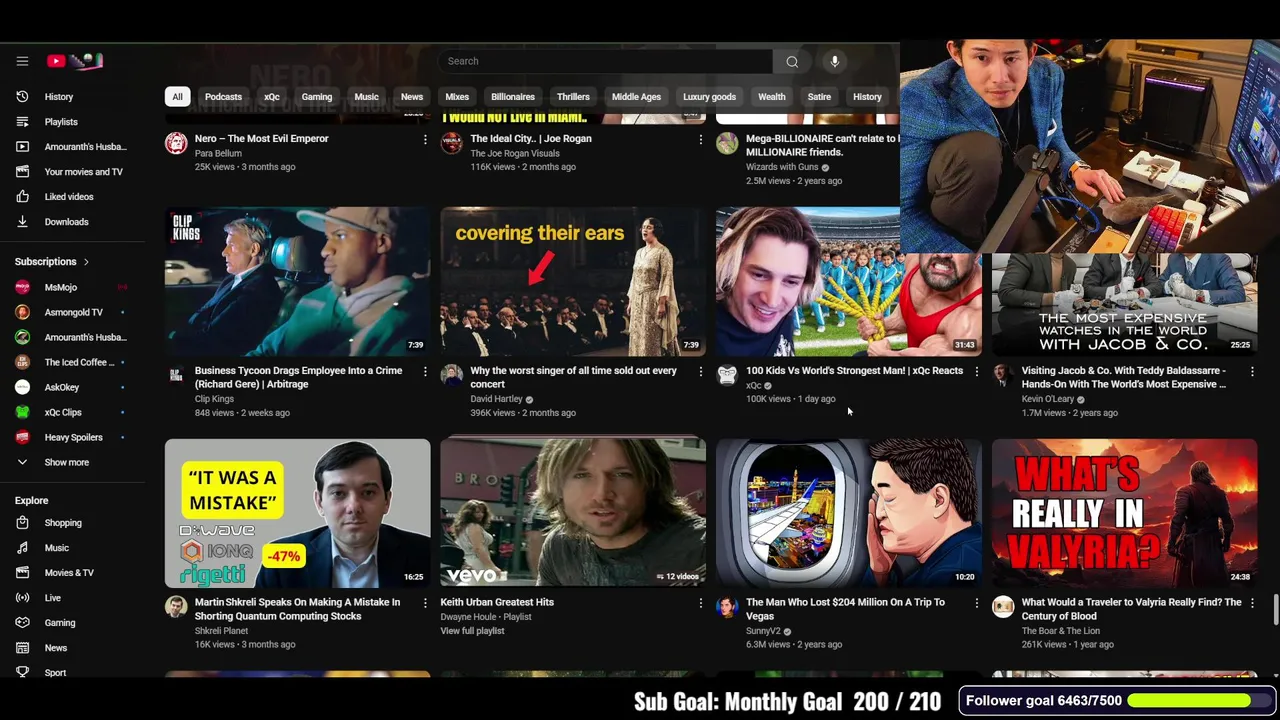Open The Boar & The Lion channel link

(1061, 631)
